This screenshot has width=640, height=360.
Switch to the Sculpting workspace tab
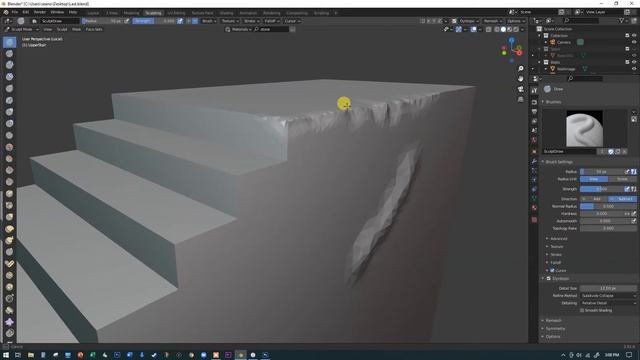coord(153,13)
